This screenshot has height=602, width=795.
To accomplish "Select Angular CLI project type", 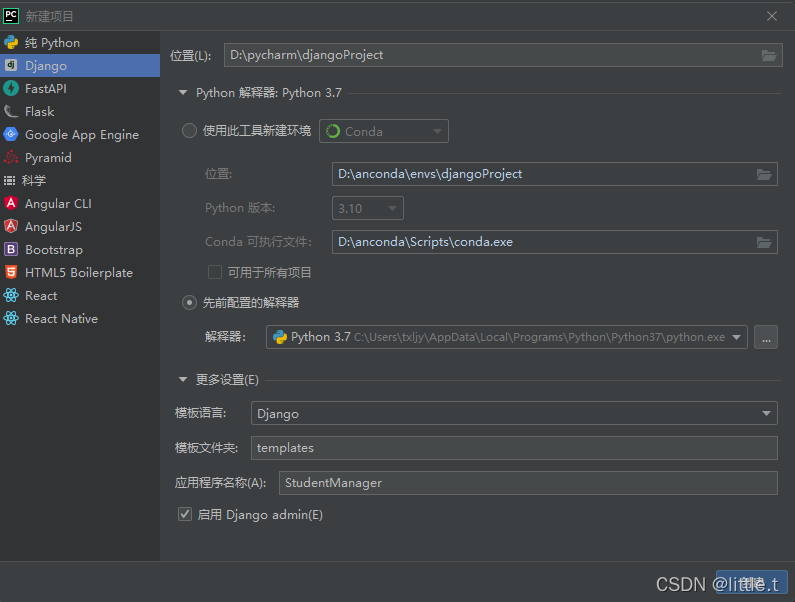I will click(80, 203).
